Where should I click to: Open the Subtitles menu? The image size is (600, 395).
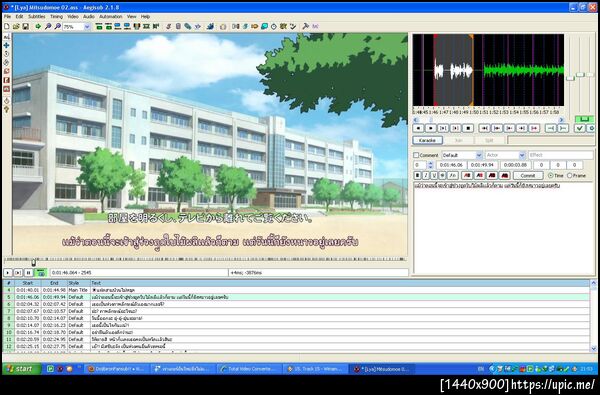37,16
